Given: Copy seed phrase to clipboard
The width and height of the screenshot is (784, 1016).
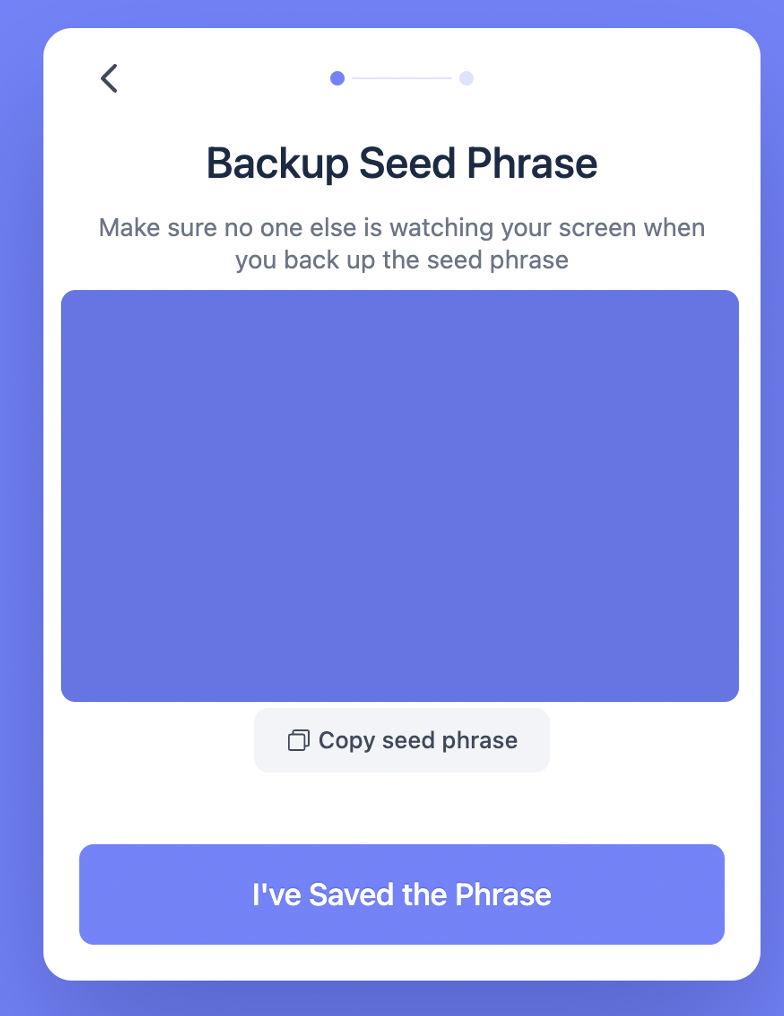Looking at the screenshot, I should point(402,740).
